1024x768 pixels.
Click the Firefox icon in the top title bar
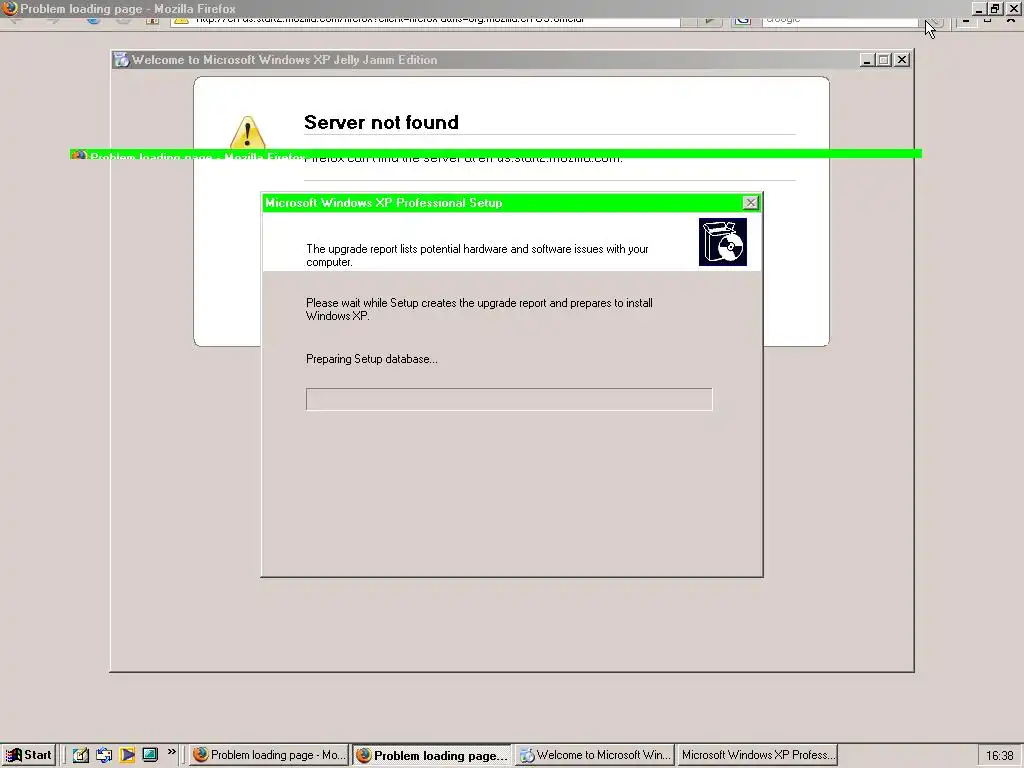pyautogui.click(x=10, y=8)
